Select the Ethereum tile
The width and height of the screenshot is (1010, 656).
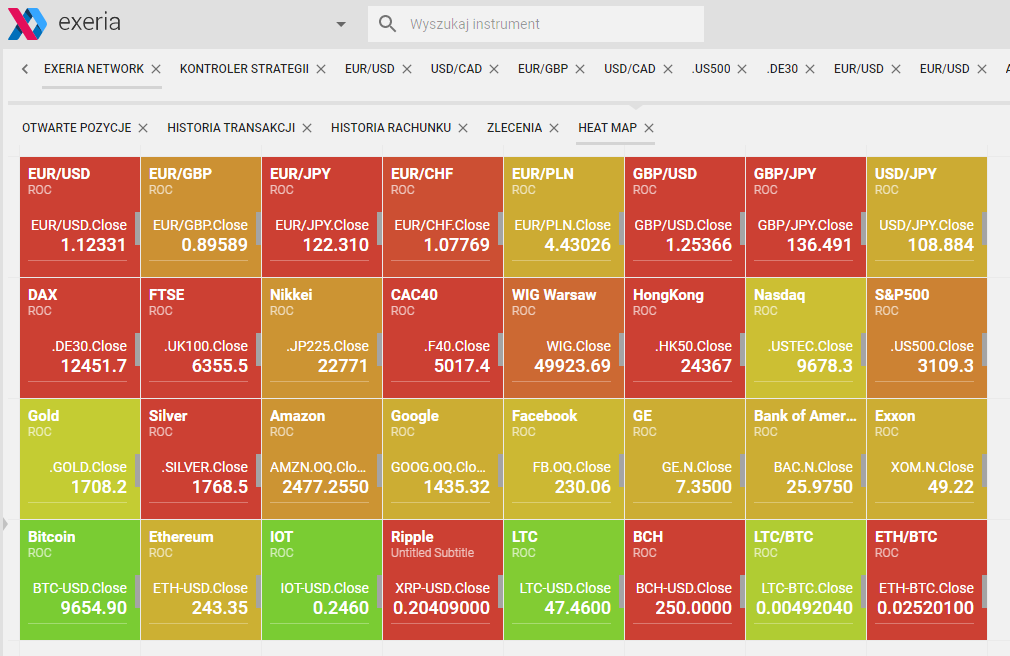(x=201, y=581)
